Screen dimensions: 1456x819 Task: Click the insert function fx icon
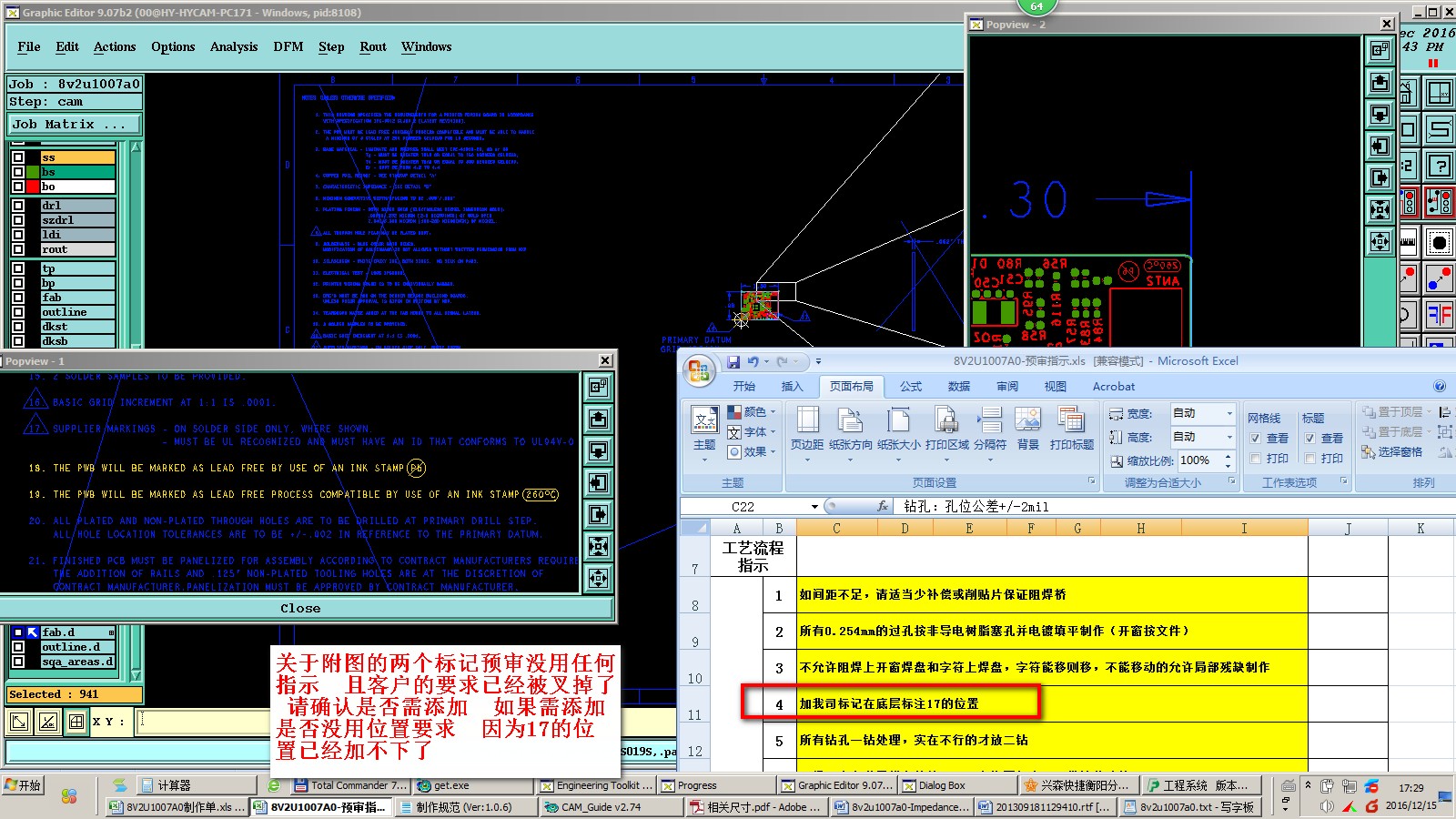coord(882,506)
